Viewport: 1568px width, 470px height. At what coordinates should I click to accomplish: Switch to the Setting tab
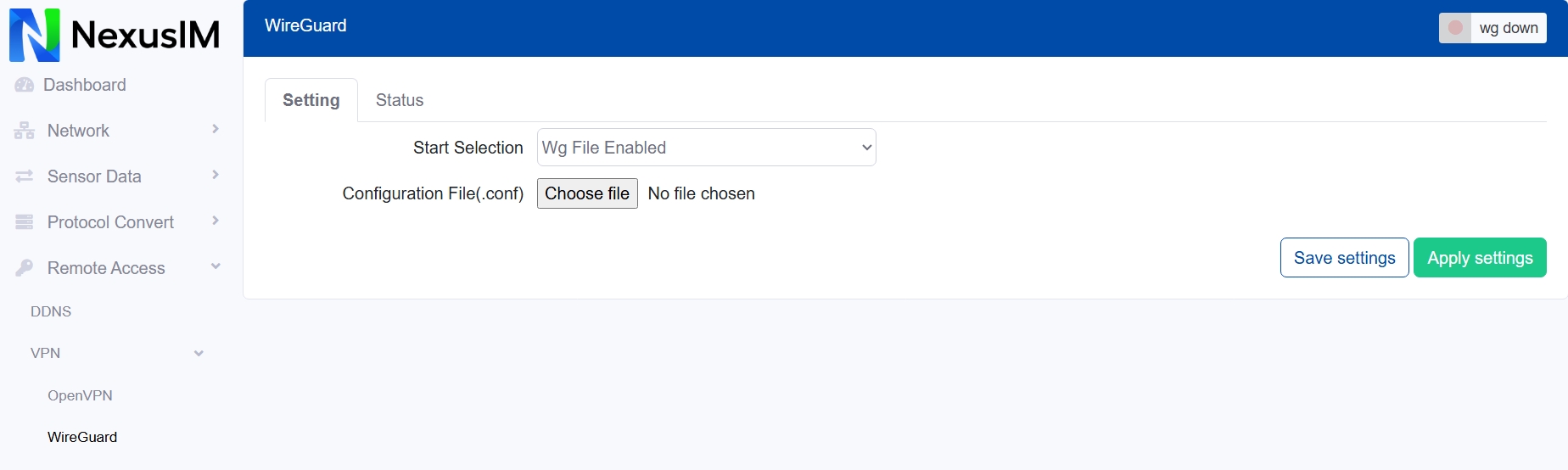pyautogui.click(x=311, y=100)
